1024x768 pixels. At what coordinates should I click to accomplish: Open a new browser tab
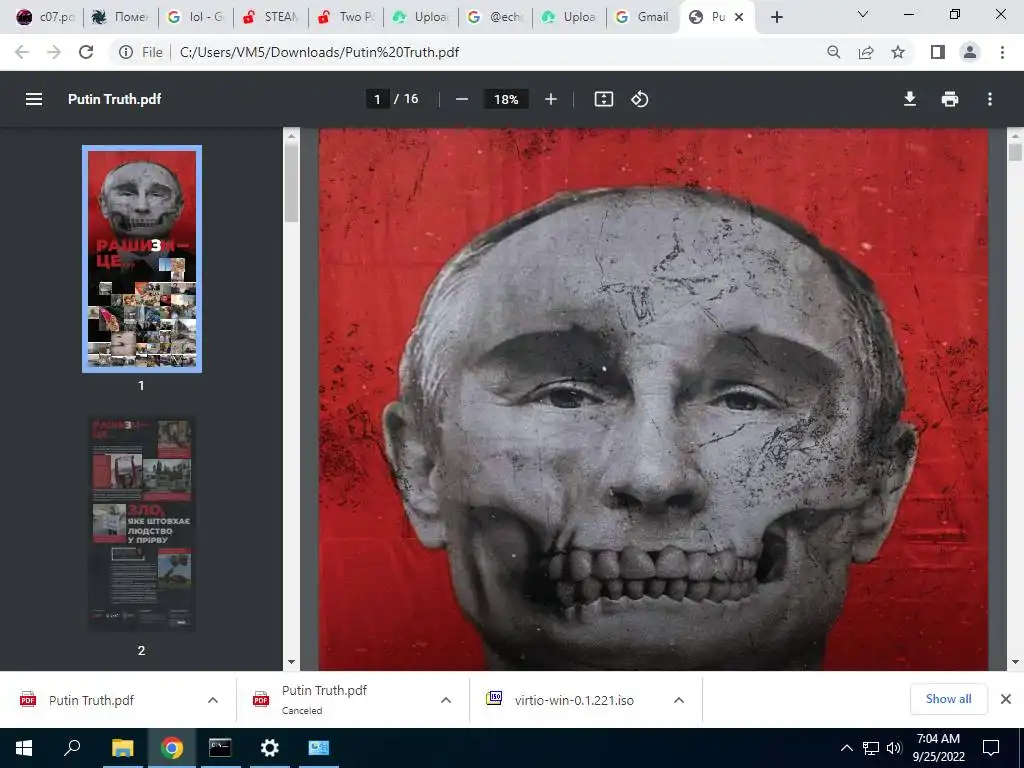(x=776, y=18)
